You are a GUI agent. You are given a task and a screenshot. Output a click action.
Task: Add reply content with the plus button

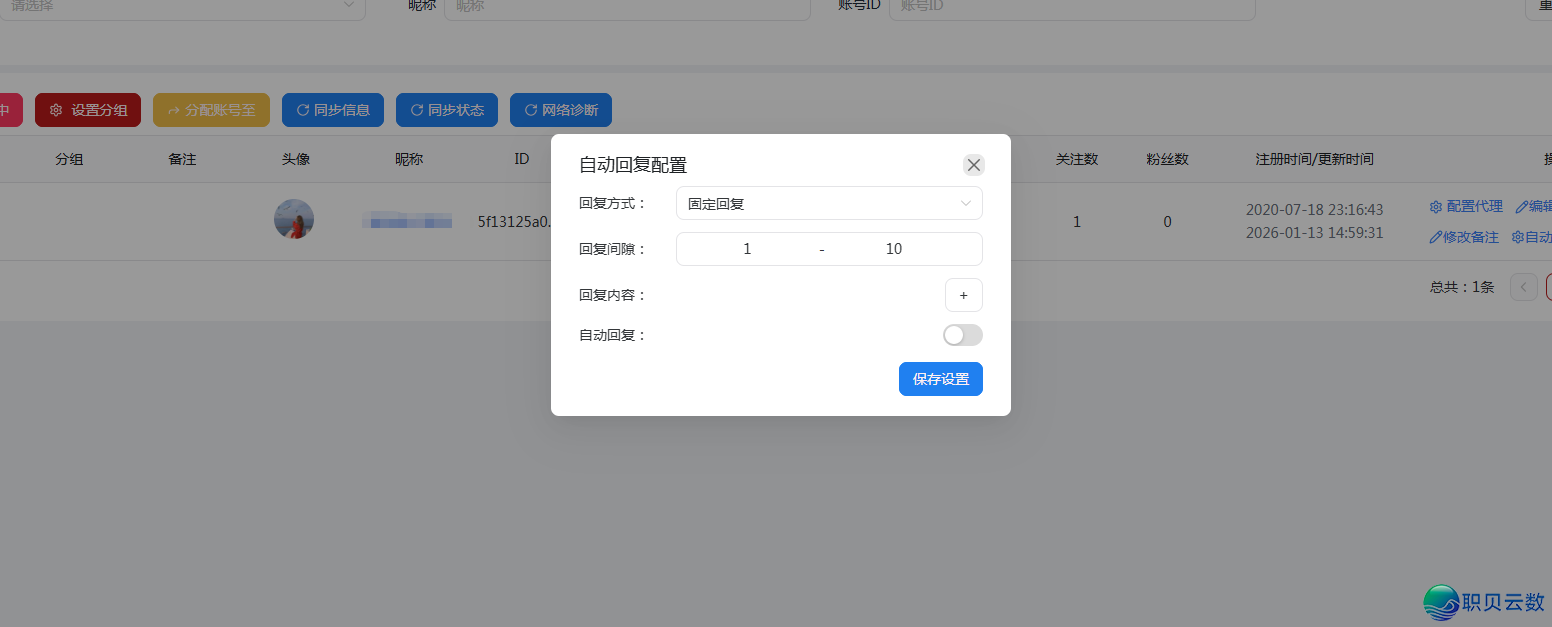(963, 295)
